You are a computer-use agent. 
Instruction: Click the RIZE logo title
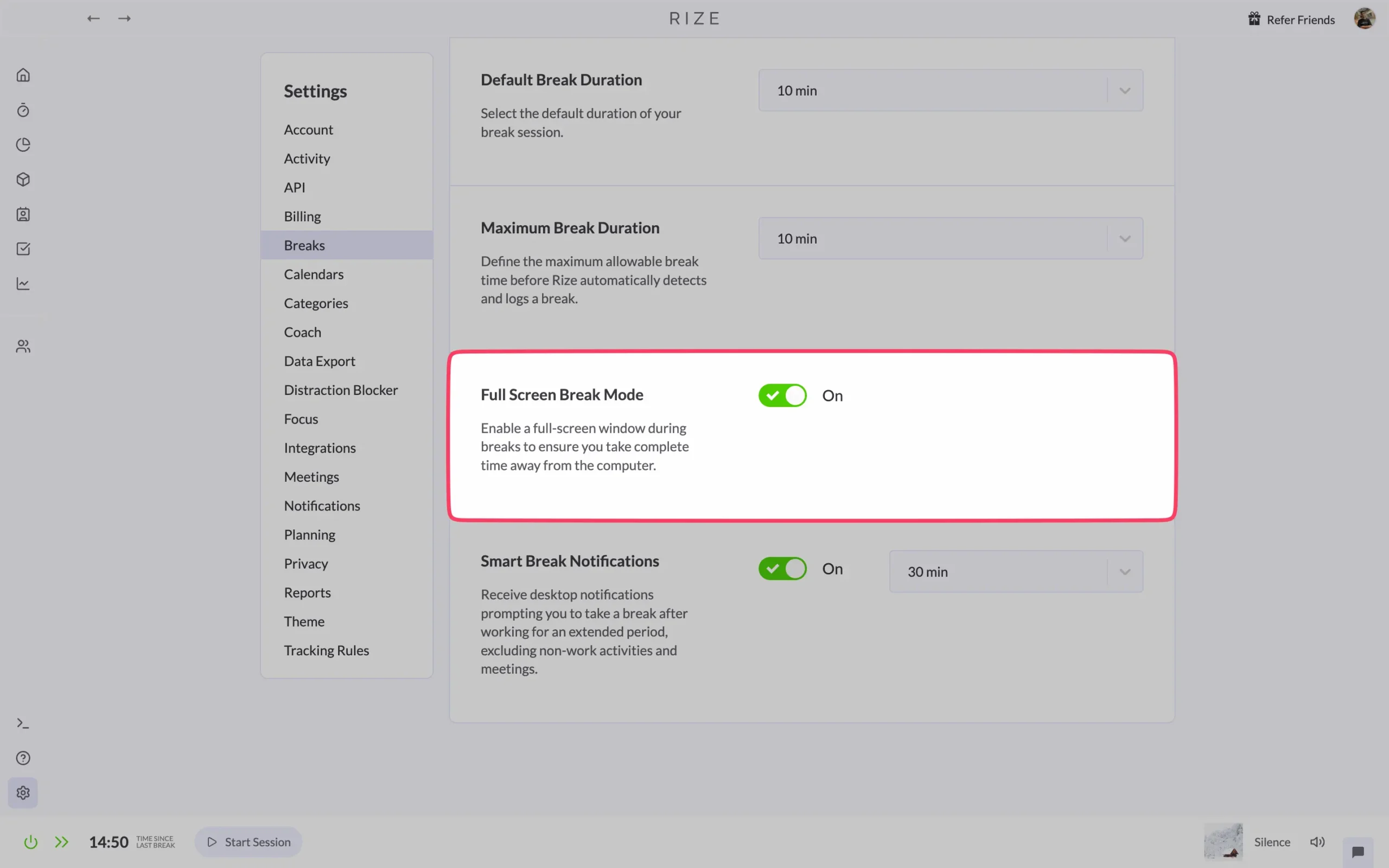click(x=694, y=18)
